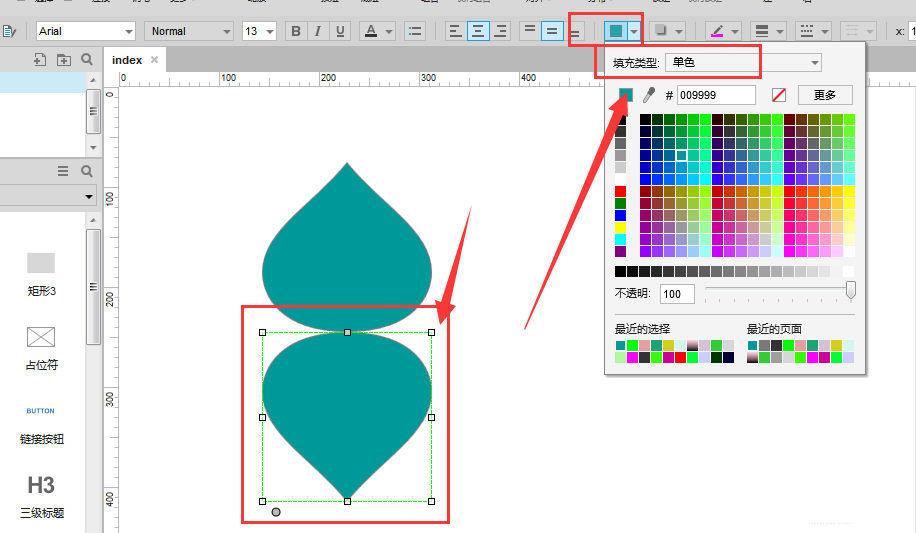This screenshot has height=533, width=916.
Task: Activate the format painter icon
Action: tap(9, 31)
